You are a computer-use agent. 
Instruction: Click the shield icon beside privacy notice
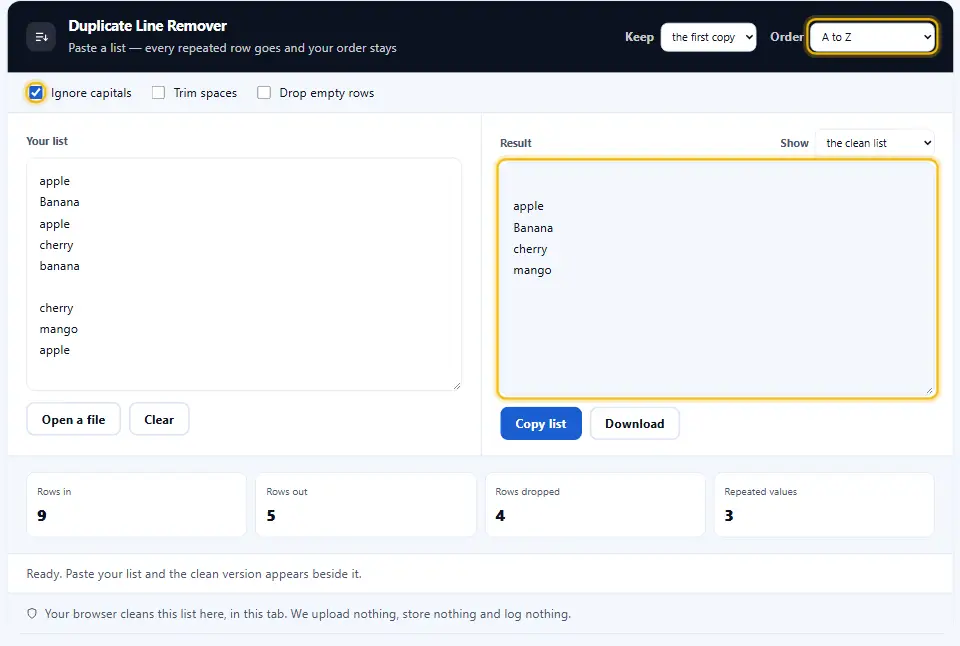click(x=32, y=614)
